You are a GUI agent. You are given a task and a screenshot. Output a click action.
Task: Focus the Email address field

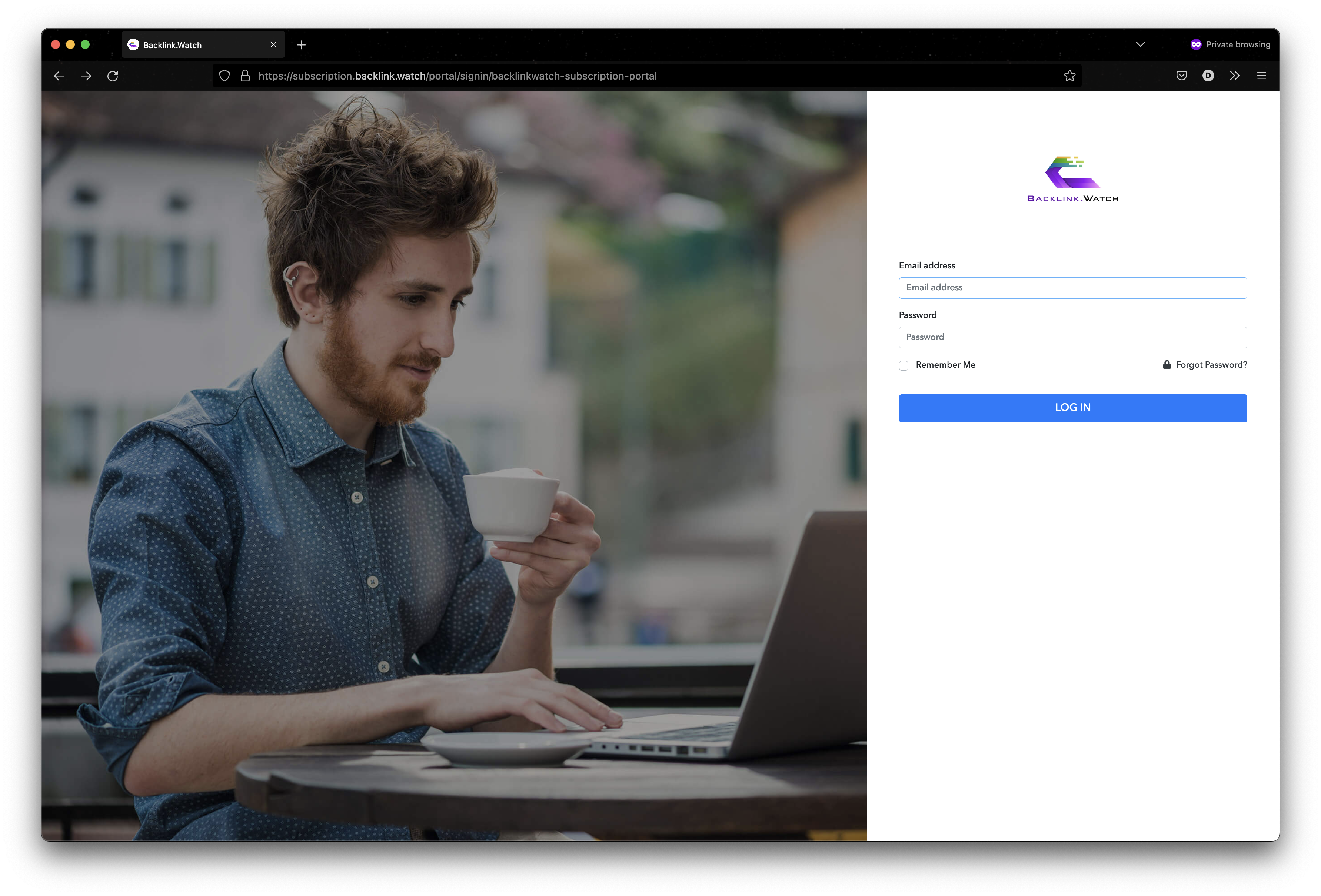1072,288
